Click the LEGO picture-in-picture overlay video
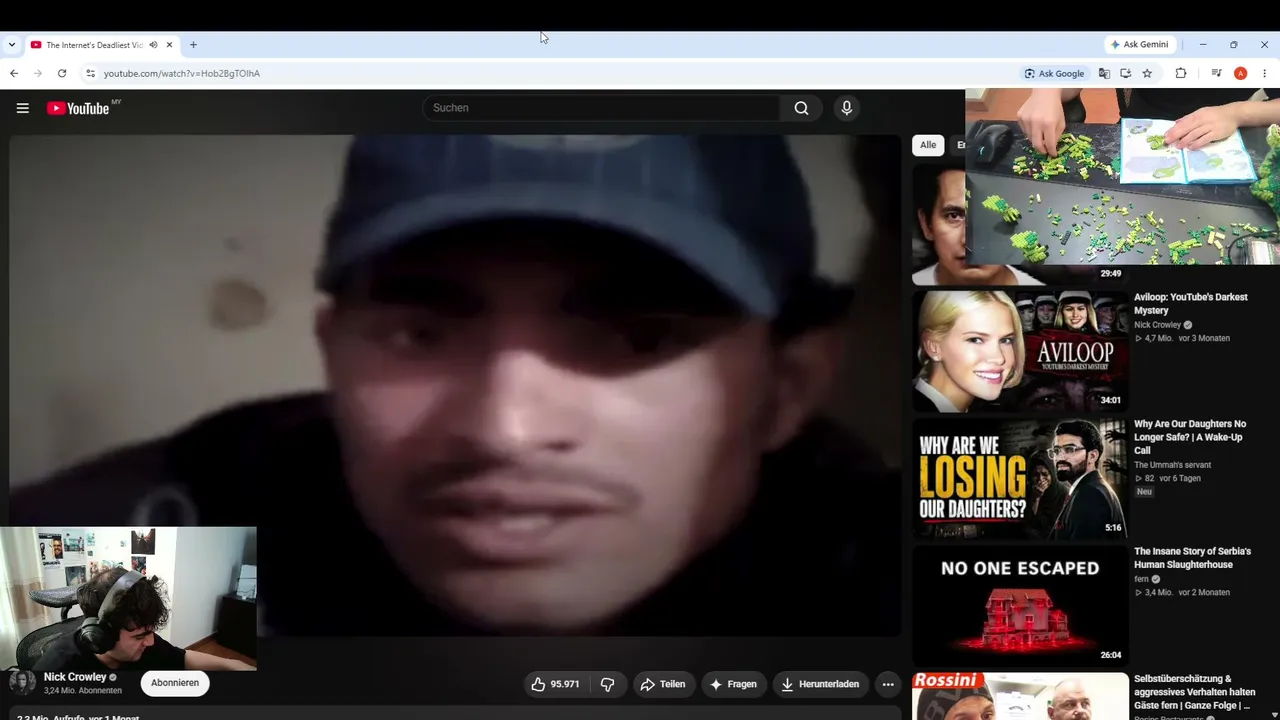Screen dimensions: 1280x720 click(1122, 176)
